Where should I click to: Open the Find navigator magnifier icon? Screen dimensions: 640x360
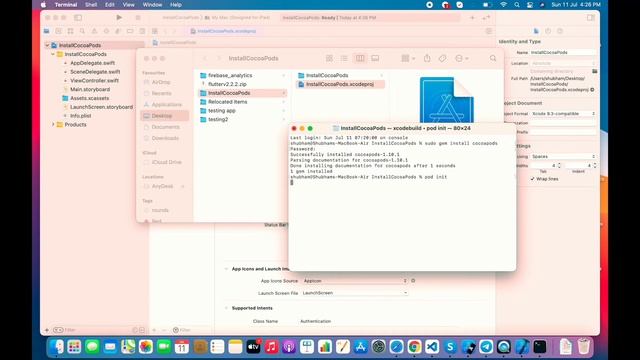[x=82, y=31]
